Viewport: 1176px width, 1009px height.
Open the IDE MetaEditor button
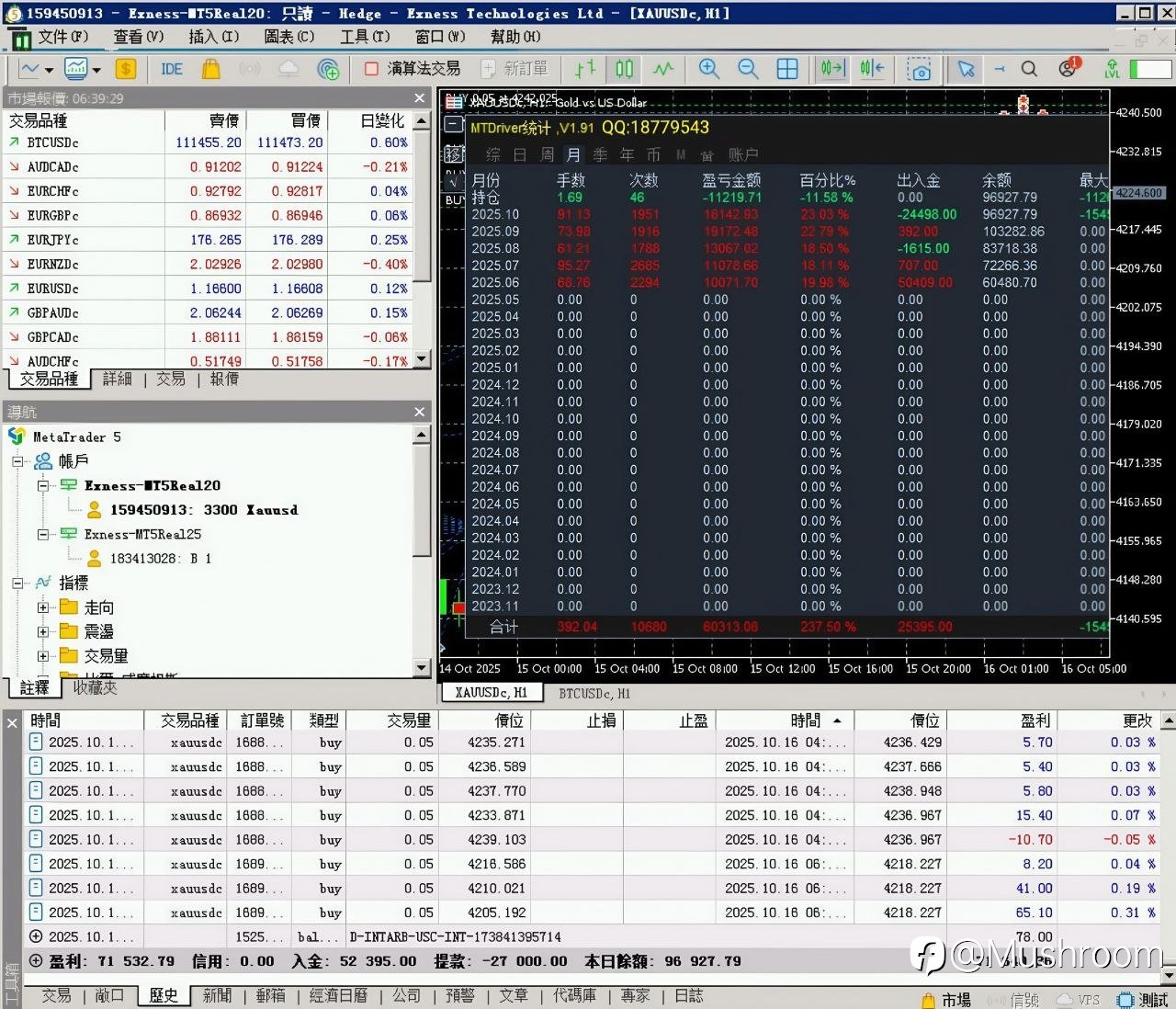click(172, 69)
